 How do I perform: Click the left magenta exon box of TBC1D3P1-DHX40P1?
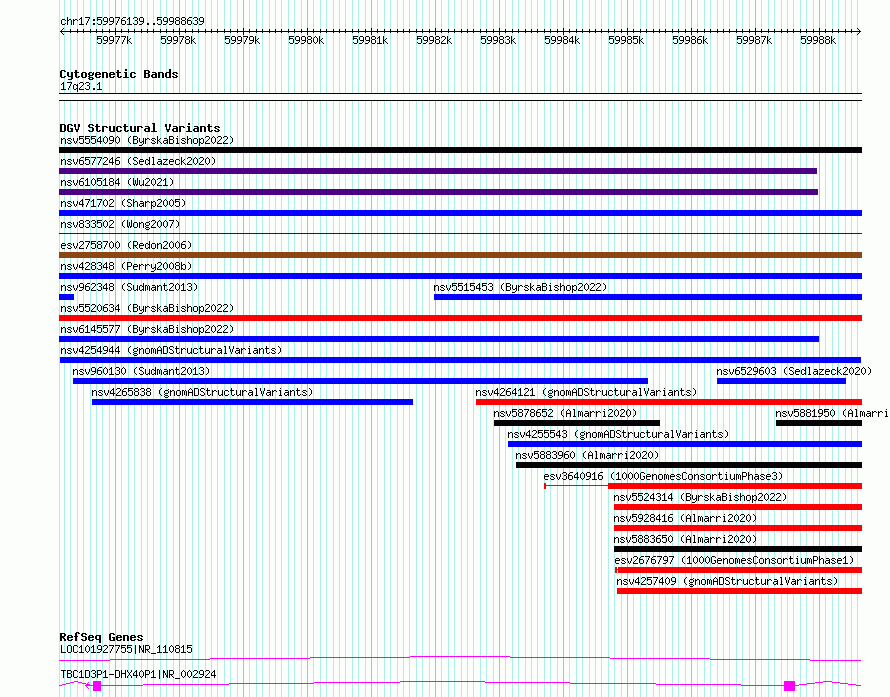pyautogui.click(x=97, y=686)
